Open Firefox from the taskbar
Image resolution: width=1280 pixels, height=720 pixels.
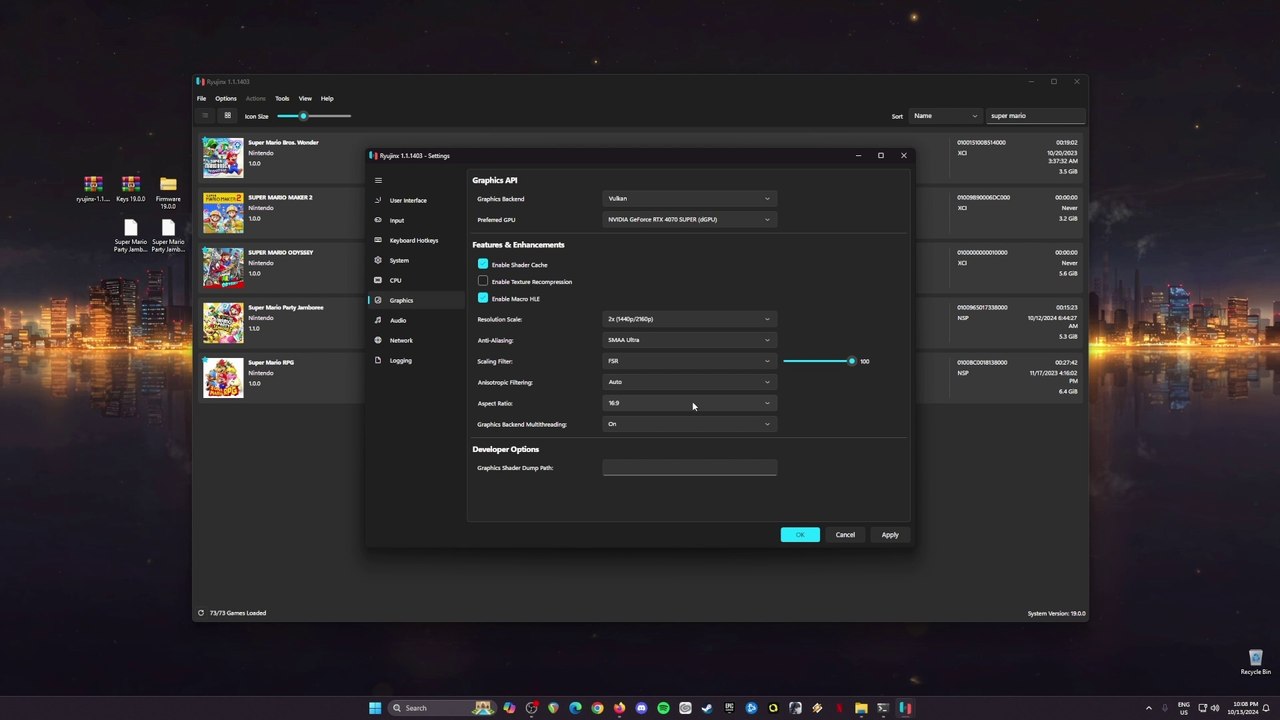click(x=619, y=708)
